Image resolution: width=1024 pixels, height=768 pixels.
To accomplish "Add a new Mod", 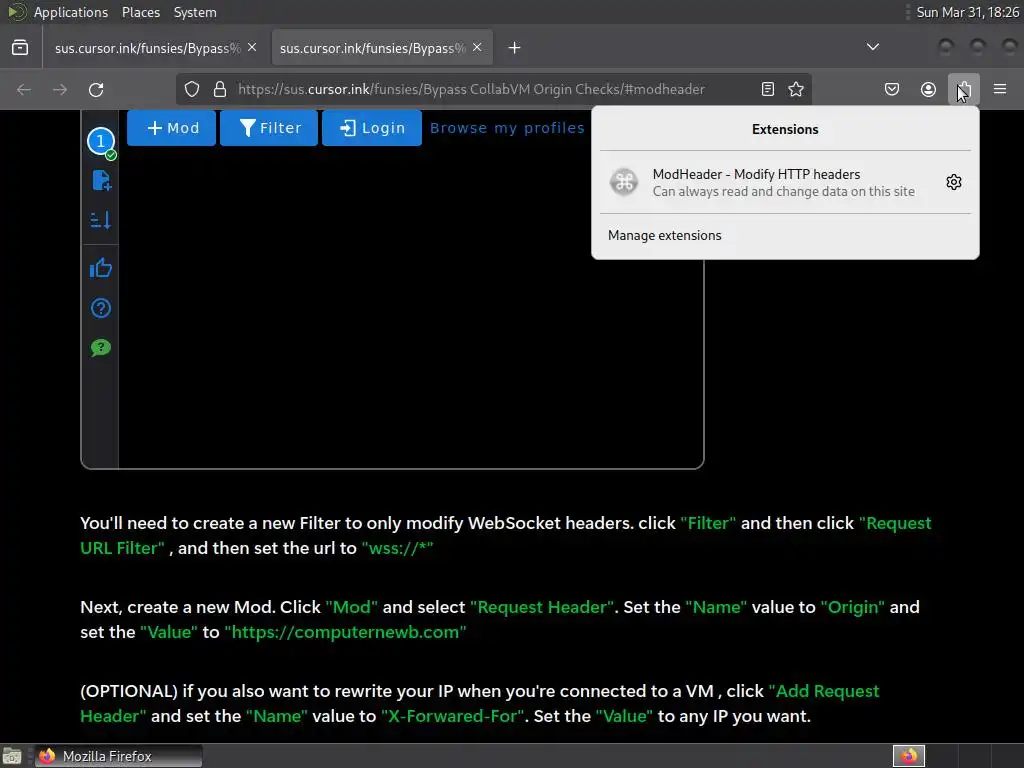I will point(171,128).
